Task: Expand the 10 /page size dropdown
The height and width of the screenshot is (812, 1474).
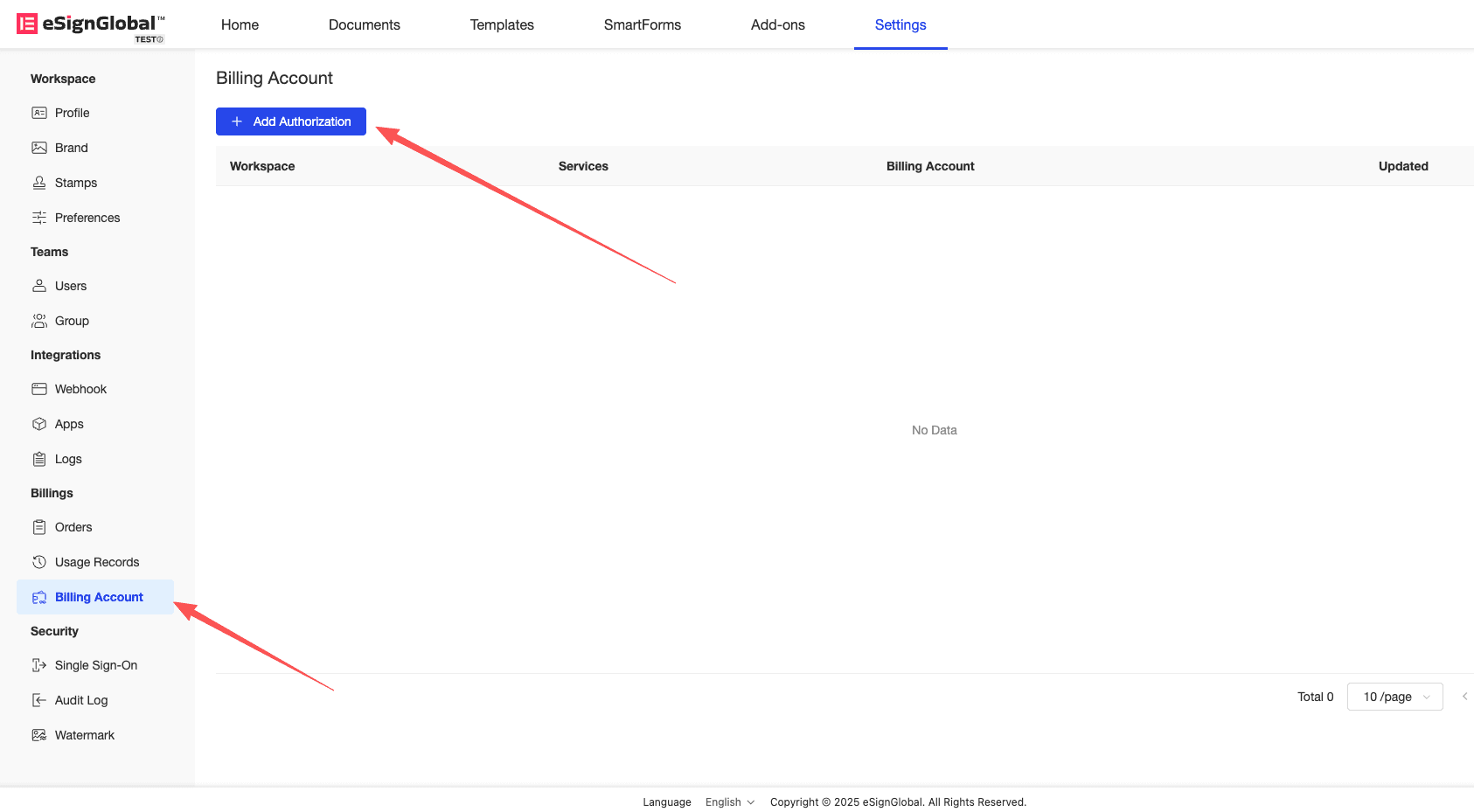Action: [1394, 697]
